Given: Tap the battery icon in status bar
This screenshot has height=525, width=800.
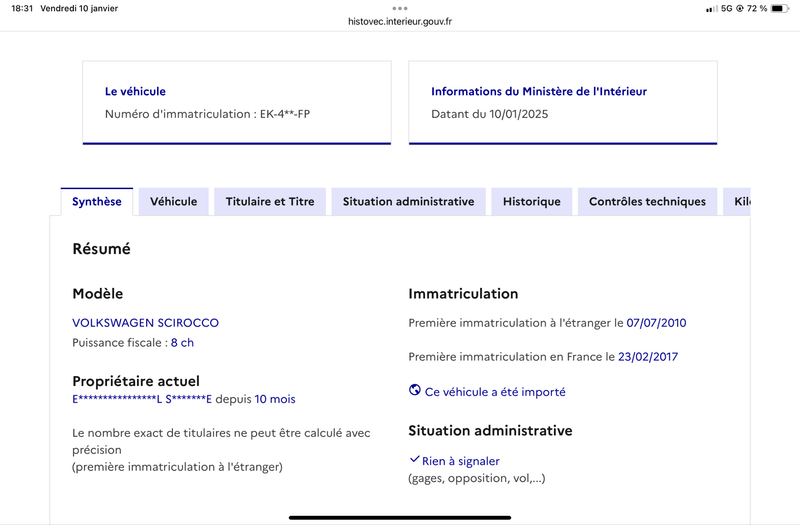Looking at the screenshot, I should 780,8.
